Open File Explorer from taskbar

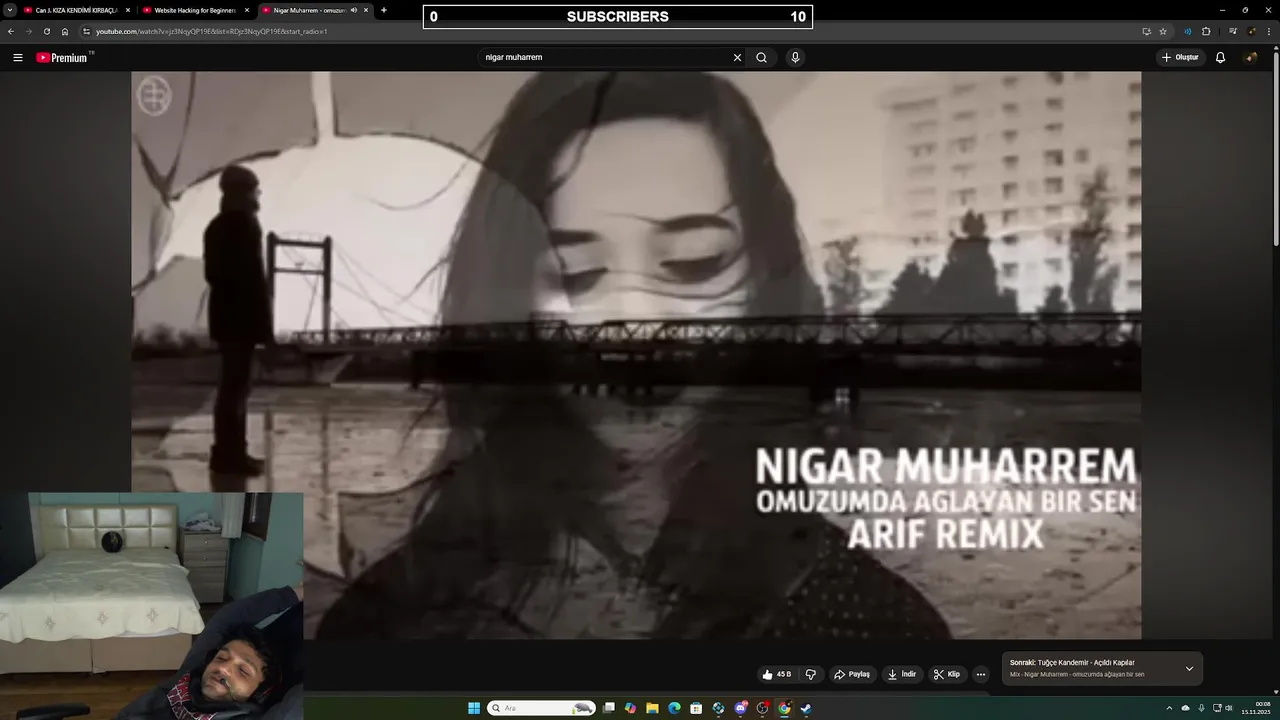652,708
